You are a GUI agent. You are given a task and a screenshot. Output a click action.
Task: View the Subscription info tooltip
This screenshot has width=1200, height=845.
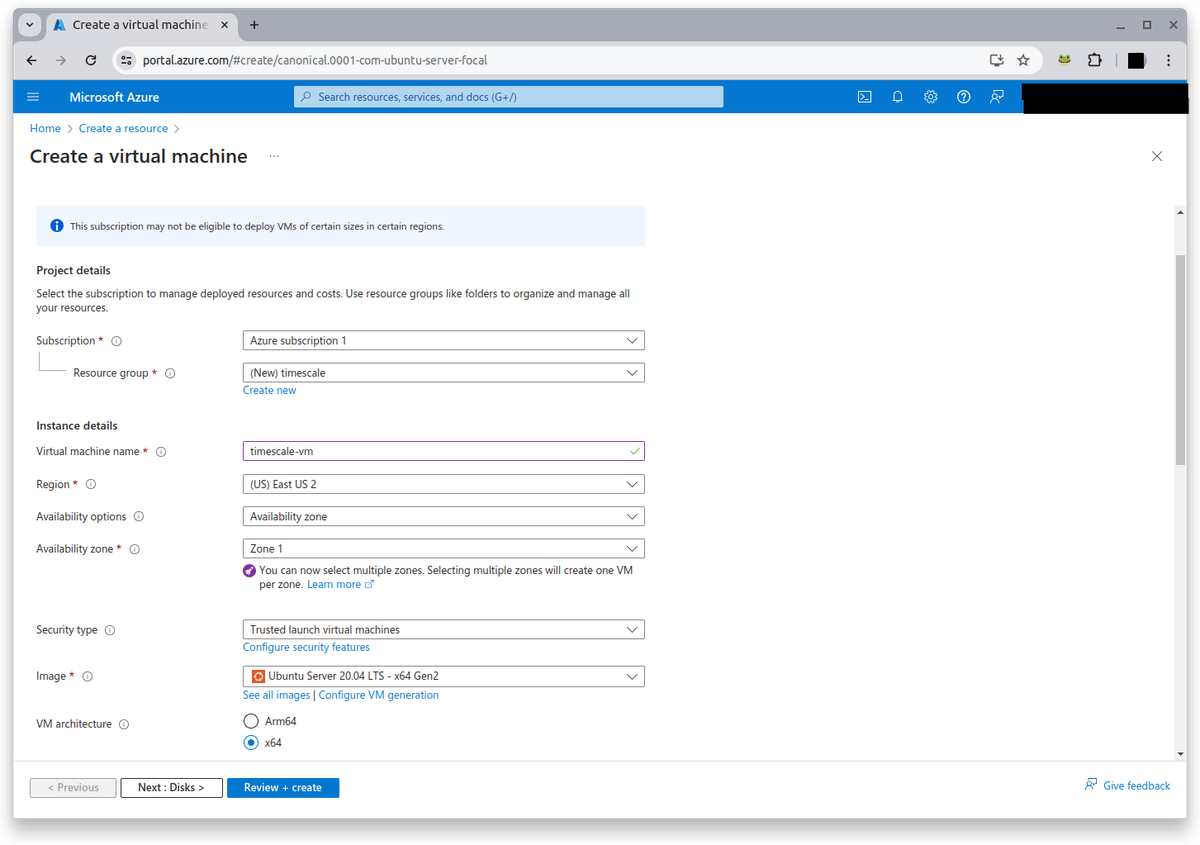coord(116,340)
